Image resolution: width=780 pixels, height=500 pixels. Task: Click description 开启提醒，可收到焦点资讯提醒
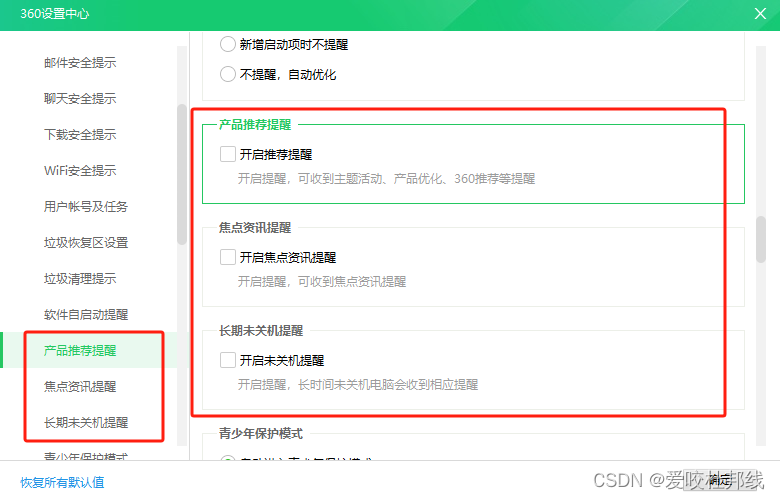[322, 282]
